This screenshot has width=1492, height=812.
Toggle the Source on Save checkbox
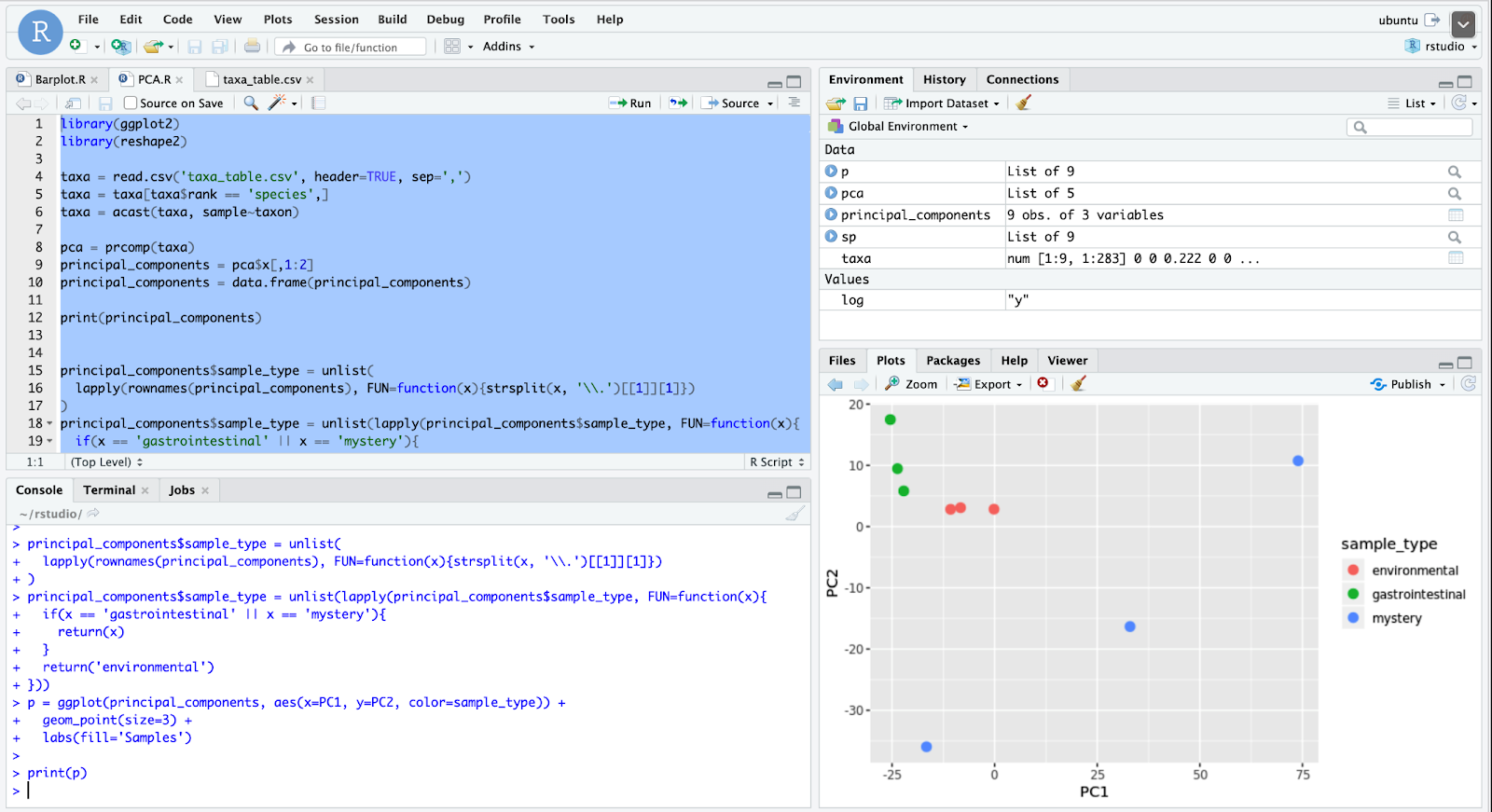coord(131,103)
